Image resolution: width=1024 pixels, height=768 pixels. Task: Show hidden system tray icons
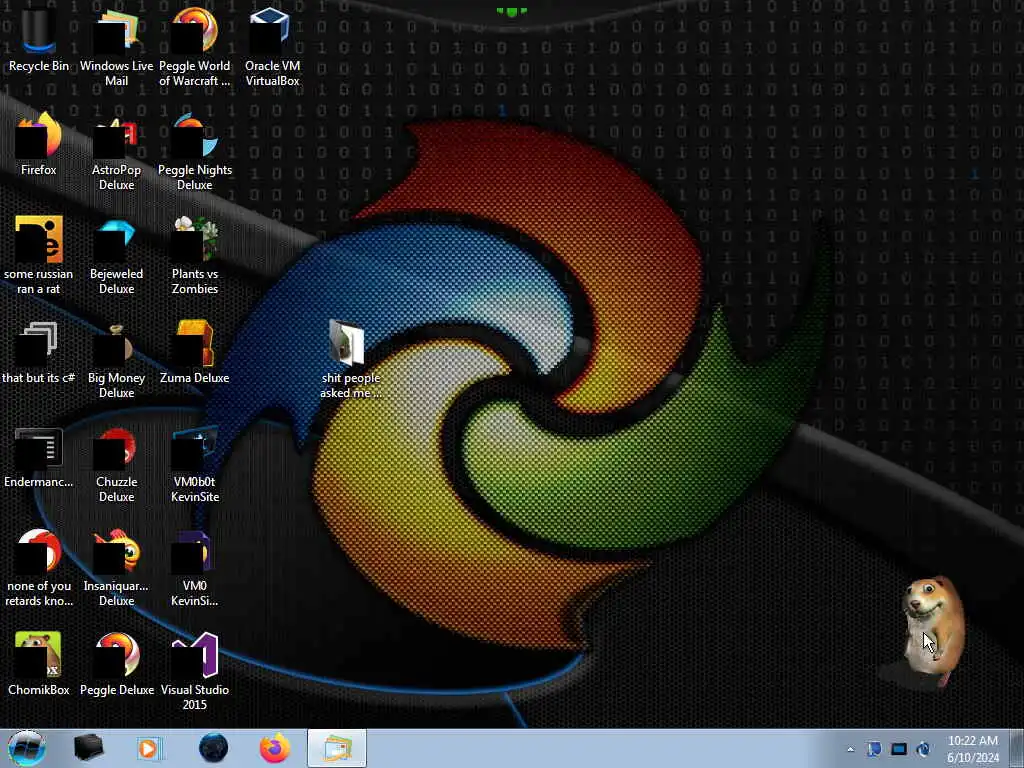(x=850, y=749)
